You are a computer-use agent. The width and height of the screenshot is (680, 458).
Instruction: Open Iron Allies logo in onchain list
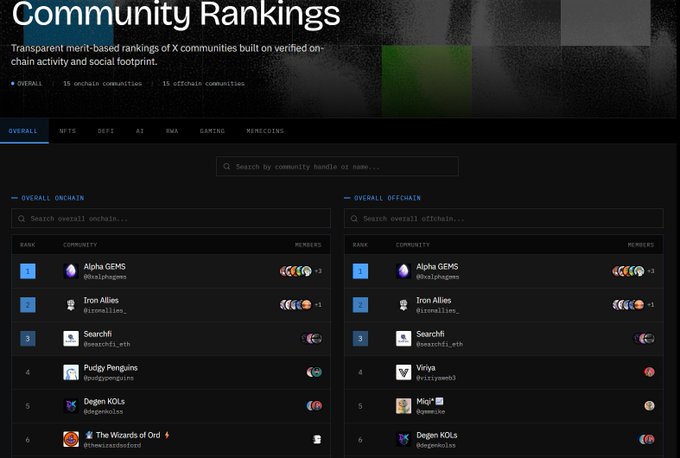point(71,305)
